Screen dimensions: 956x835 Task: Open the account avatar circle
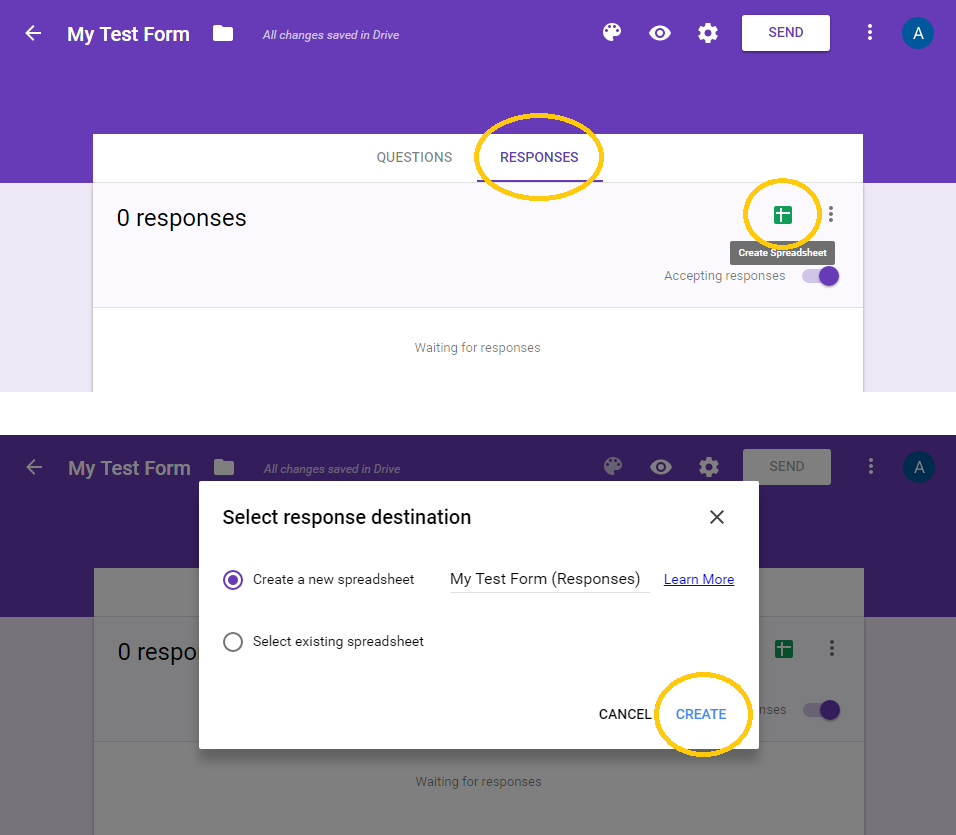click(x=918, y=33)
